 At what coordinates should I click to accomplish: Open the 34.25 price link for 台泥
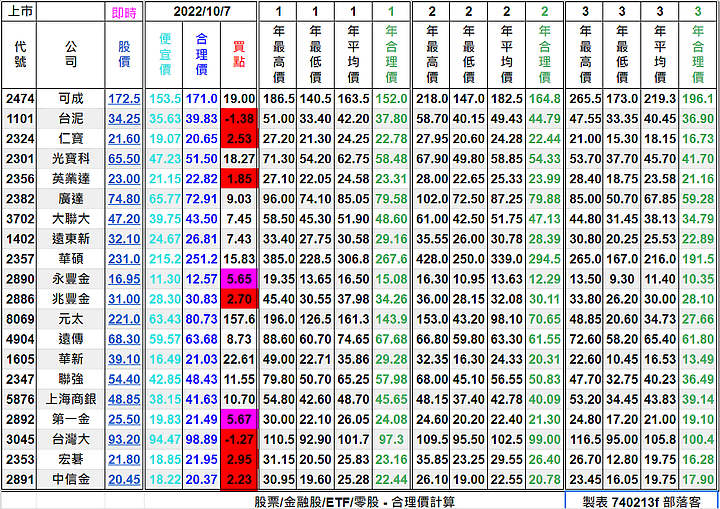[x=124, y=119]
